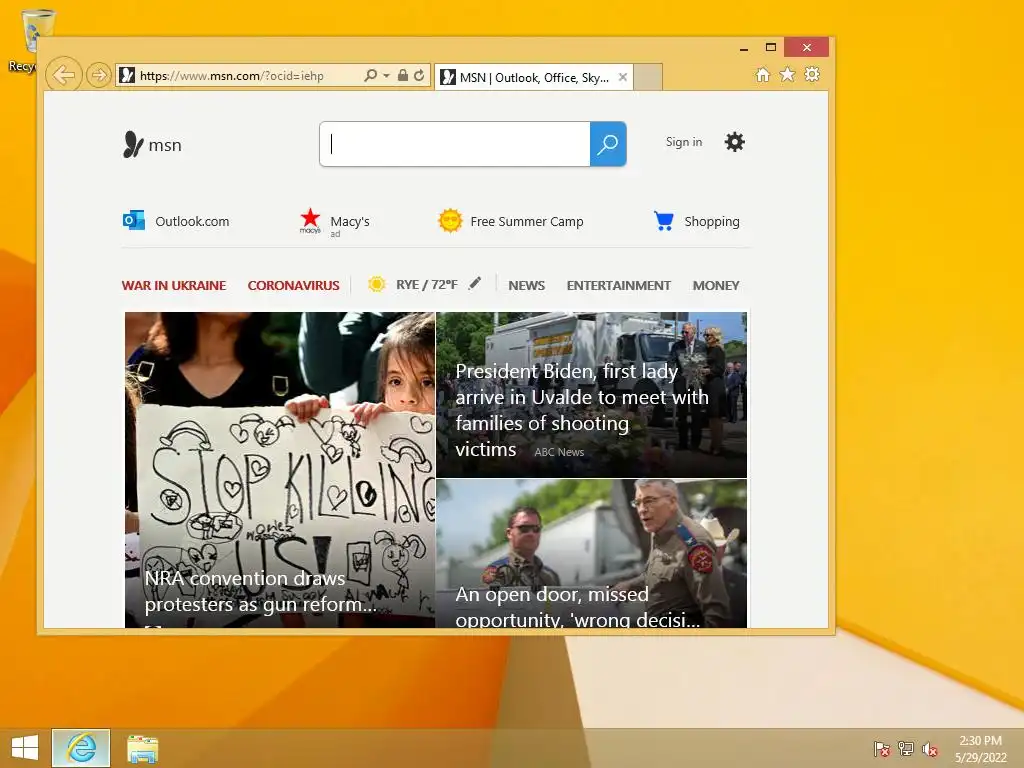The height and width of the screenshot is (768, 1024).
Task: Go back with the browser Back arrow
Action: pos(63,75)
